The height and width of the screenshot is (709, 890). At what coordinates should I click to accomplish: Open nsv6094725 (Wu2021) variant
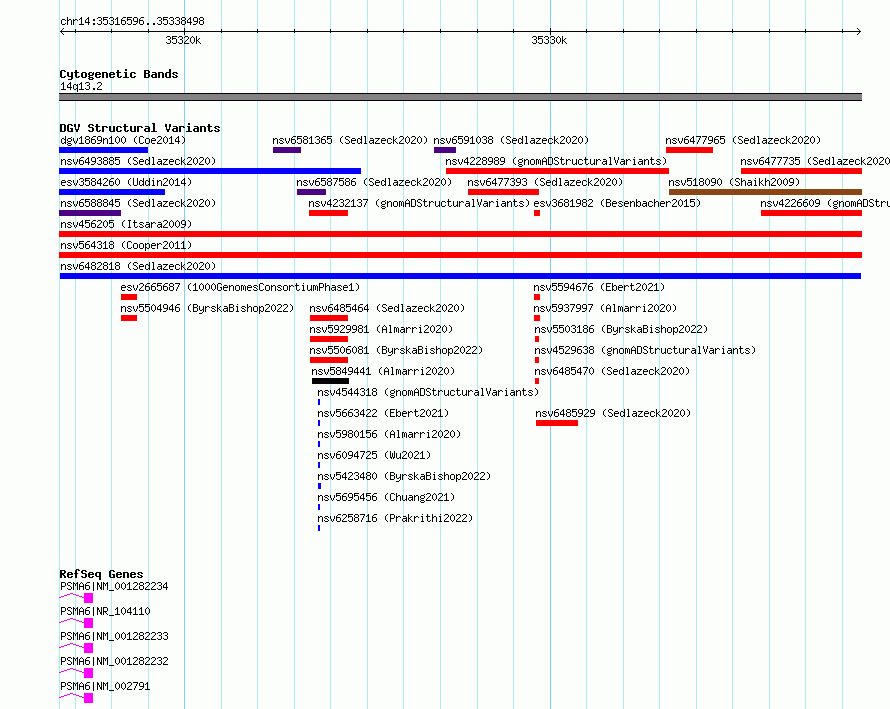tap(374, 455)
